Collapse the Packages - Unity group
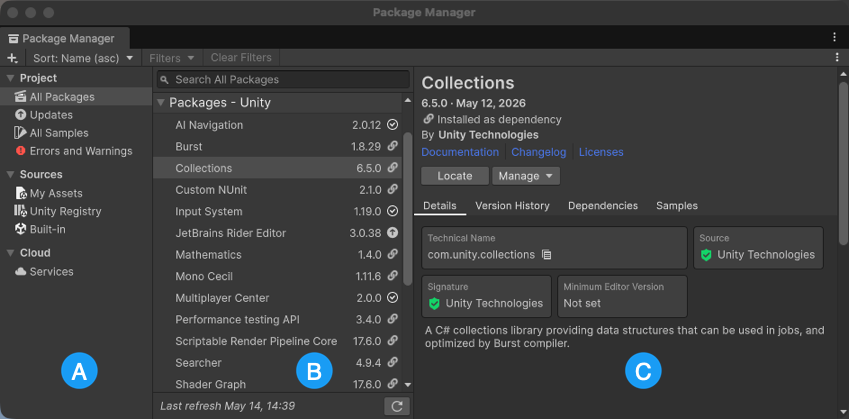 click(161, 102)
